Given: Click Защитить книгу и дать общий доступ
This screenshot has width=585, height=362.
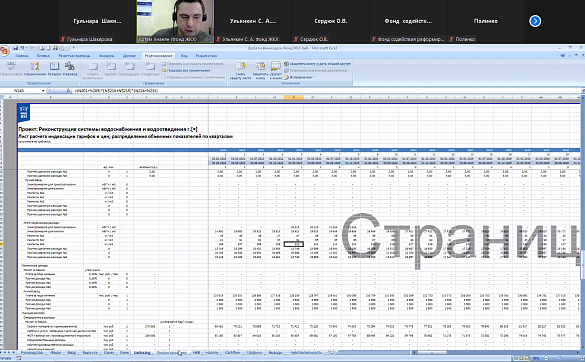Looking at the screenshot, I should [x=317, y=64].
